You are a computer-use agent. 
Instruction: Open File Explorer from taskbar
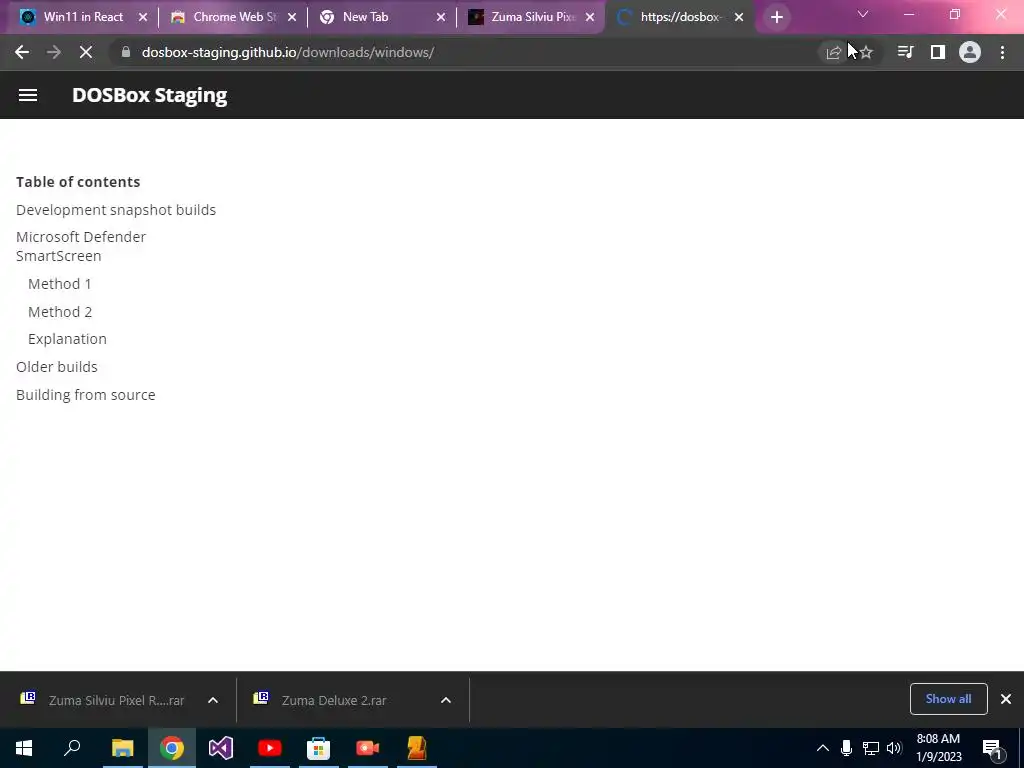pyautogui.click(x=122, y=748)
